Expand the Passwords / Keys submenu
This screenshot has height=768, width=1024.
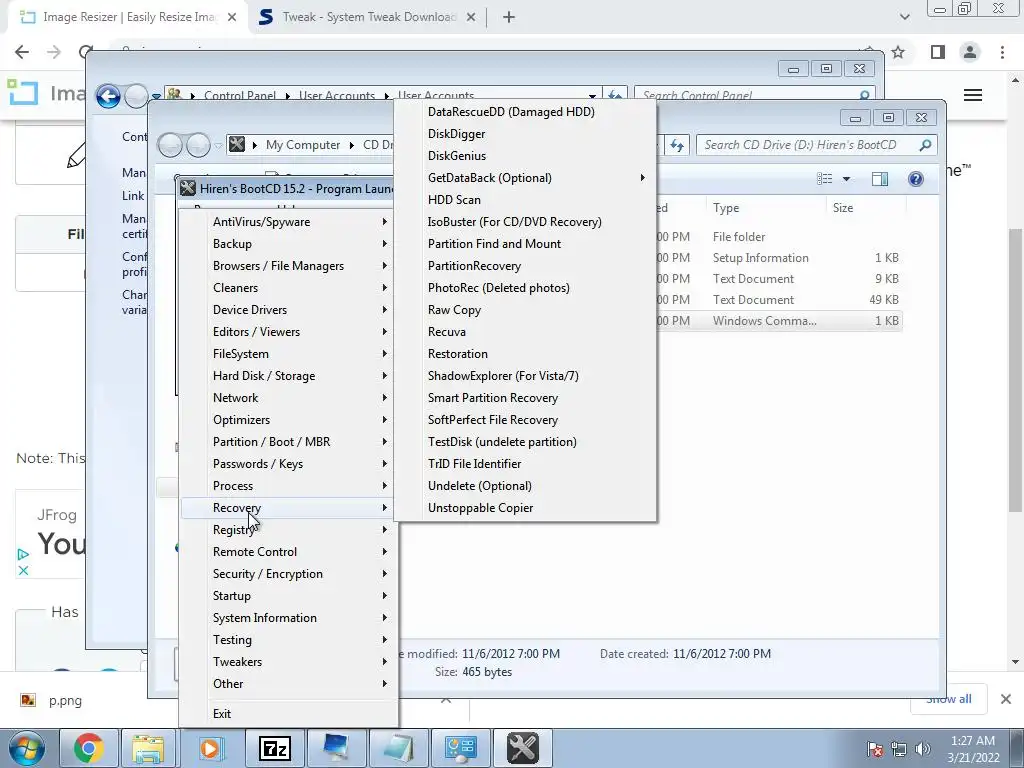coord(287,464)
